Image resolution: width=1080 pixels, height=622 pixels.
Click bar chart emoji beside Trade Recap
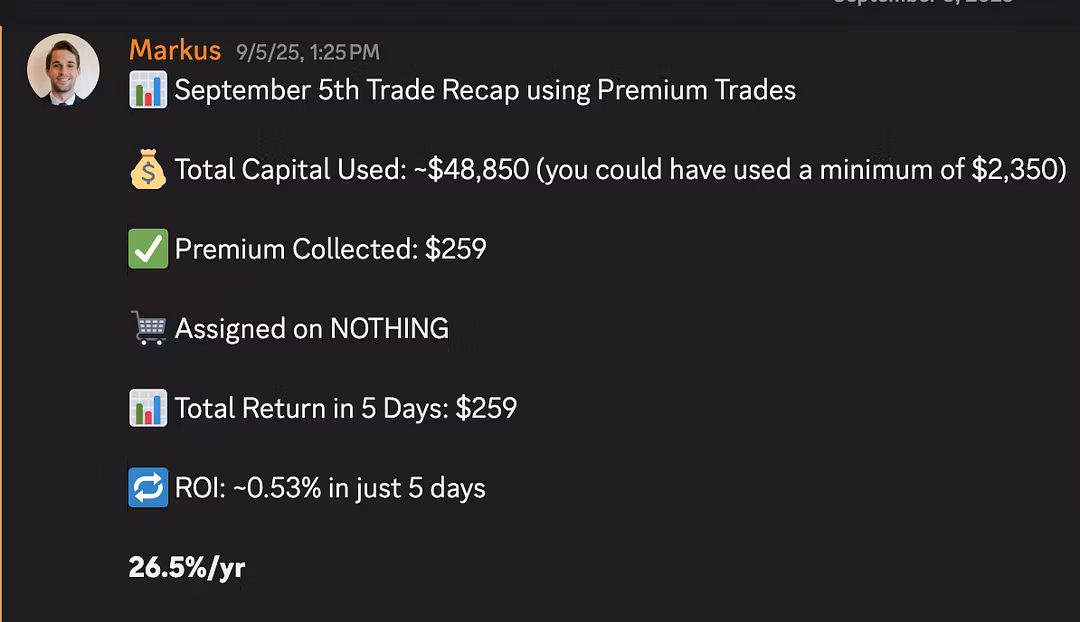pyautogui.click(x=148, y=90)
